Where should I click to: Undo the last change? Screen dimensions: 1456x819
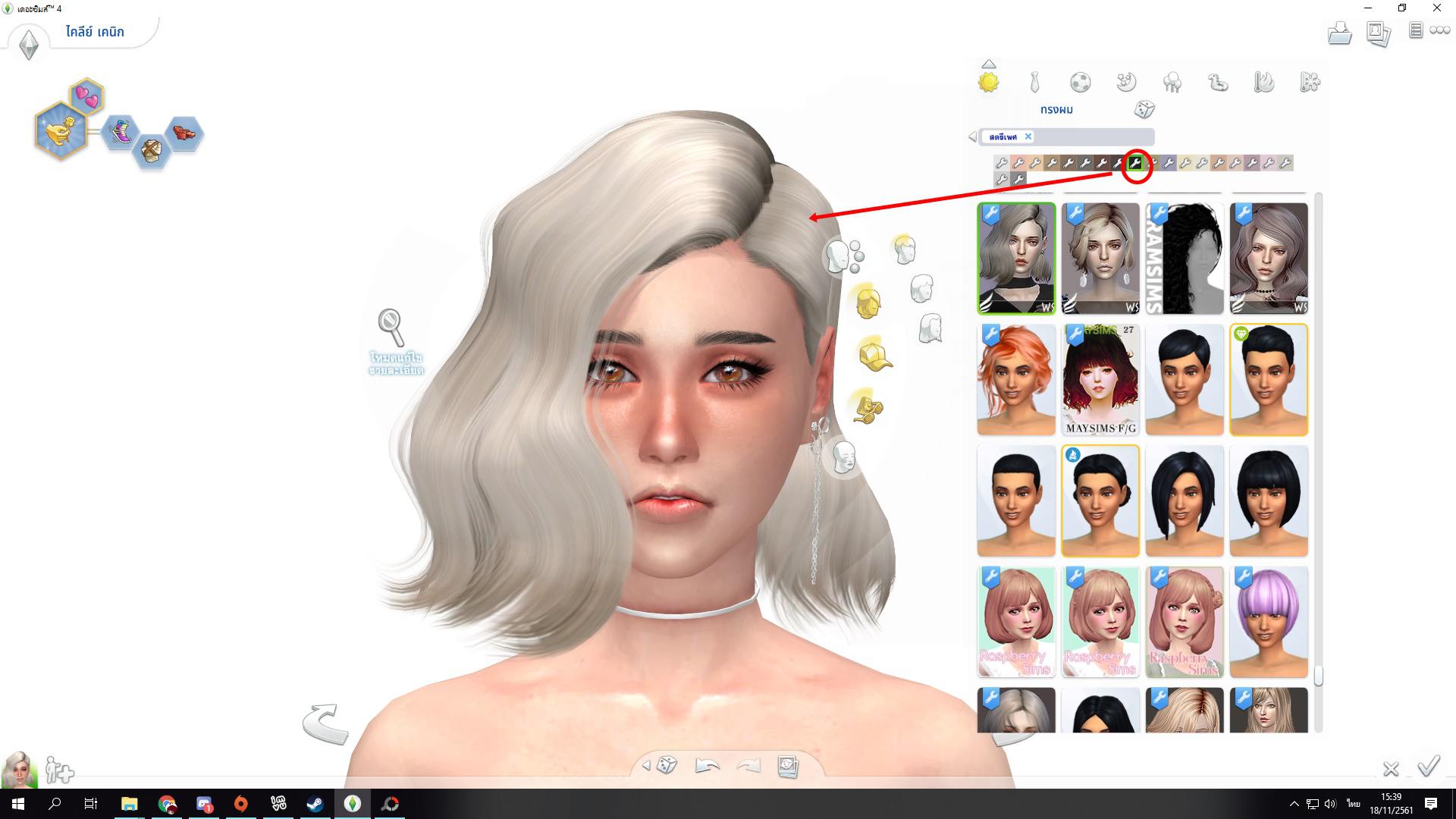pyautogui.click(x=707, y=766)
